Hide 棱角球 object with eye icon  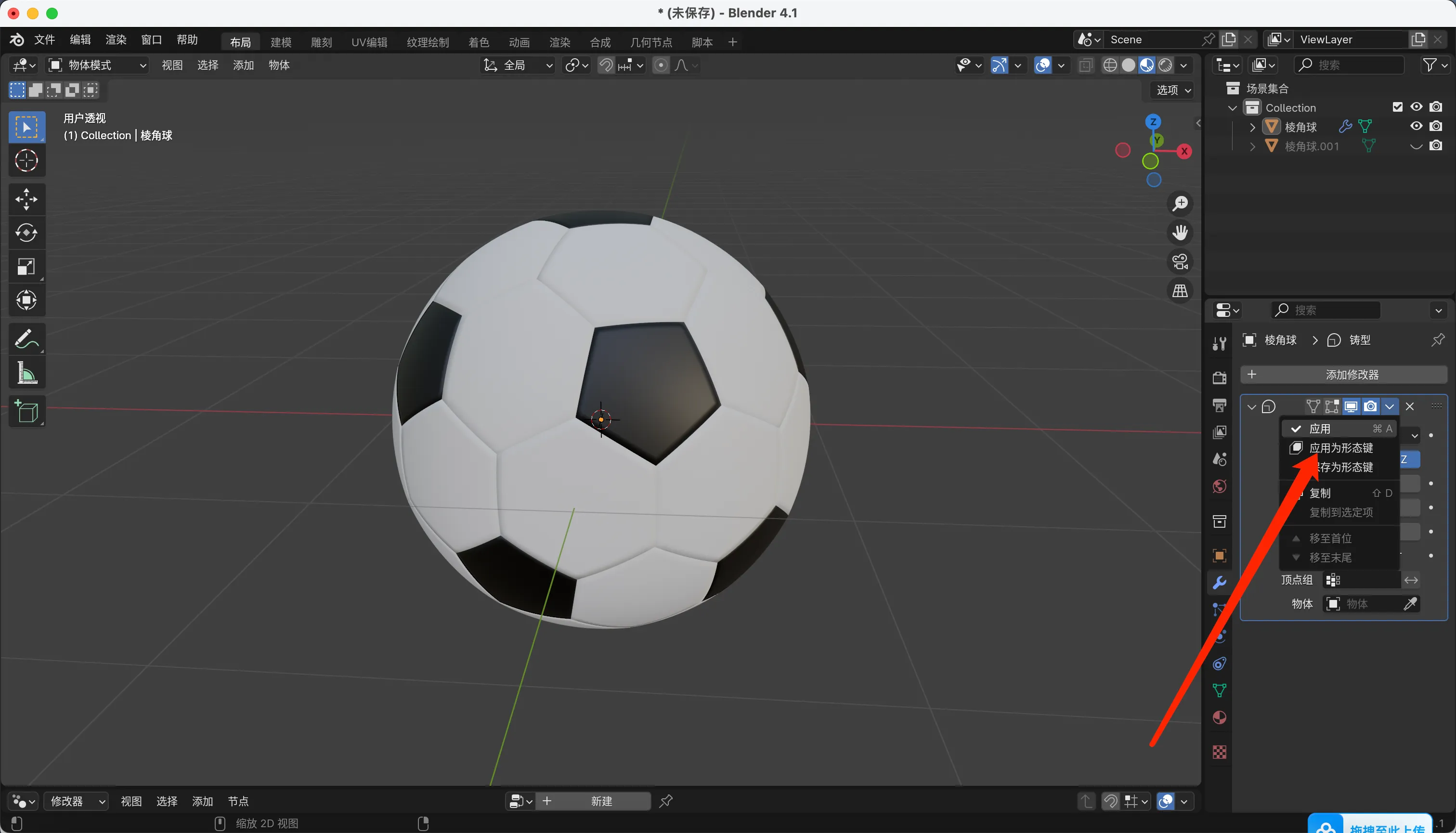pyautogui.click(x=1416, y=127)
